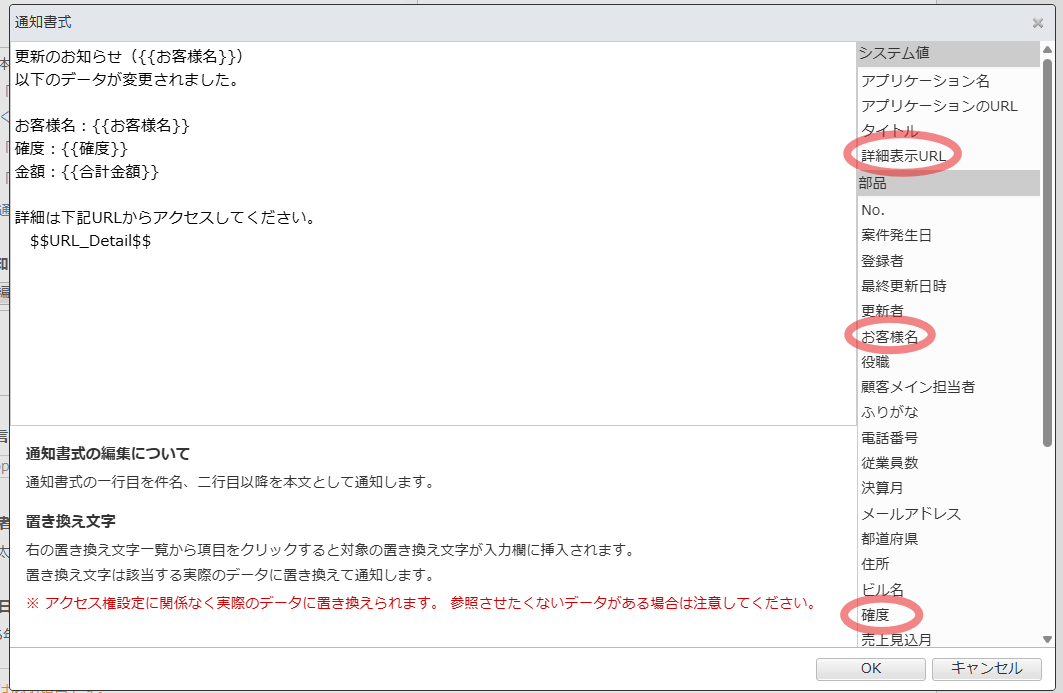Select タイトル in system values list
1063x693 pixels.
tap(889, 131)
